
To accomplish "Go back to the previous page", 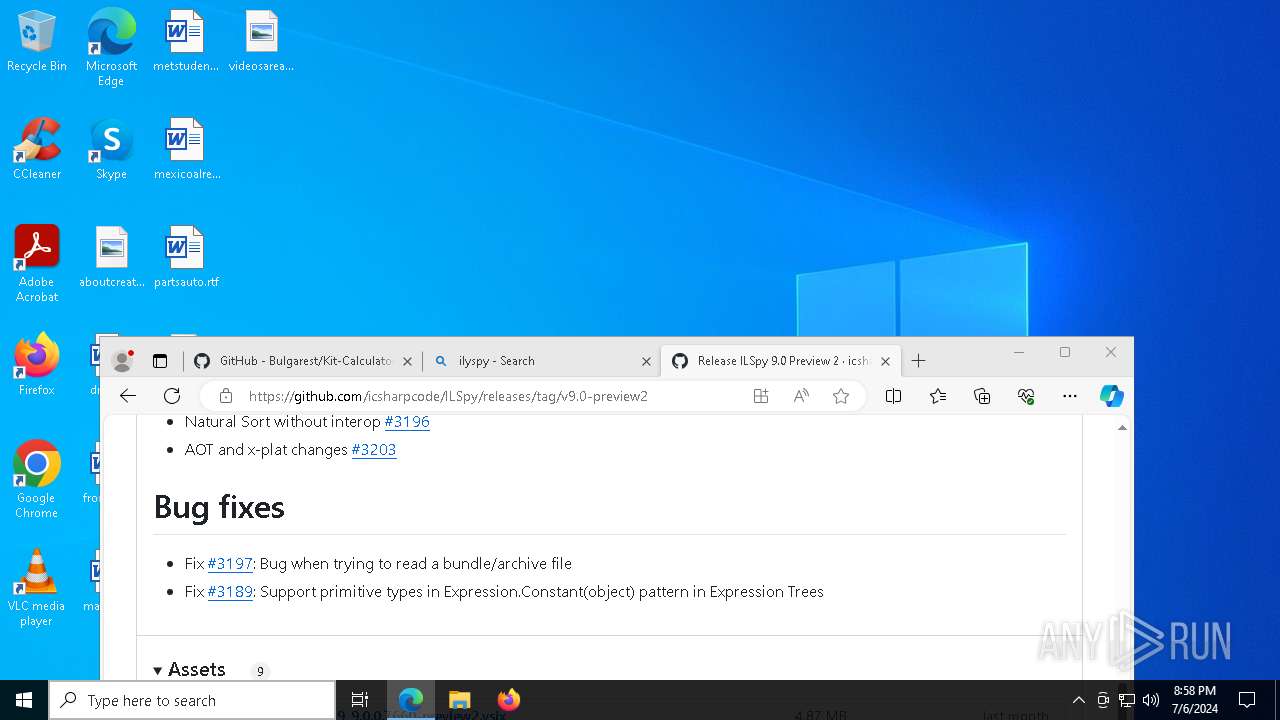I will [x=128, y=396].
